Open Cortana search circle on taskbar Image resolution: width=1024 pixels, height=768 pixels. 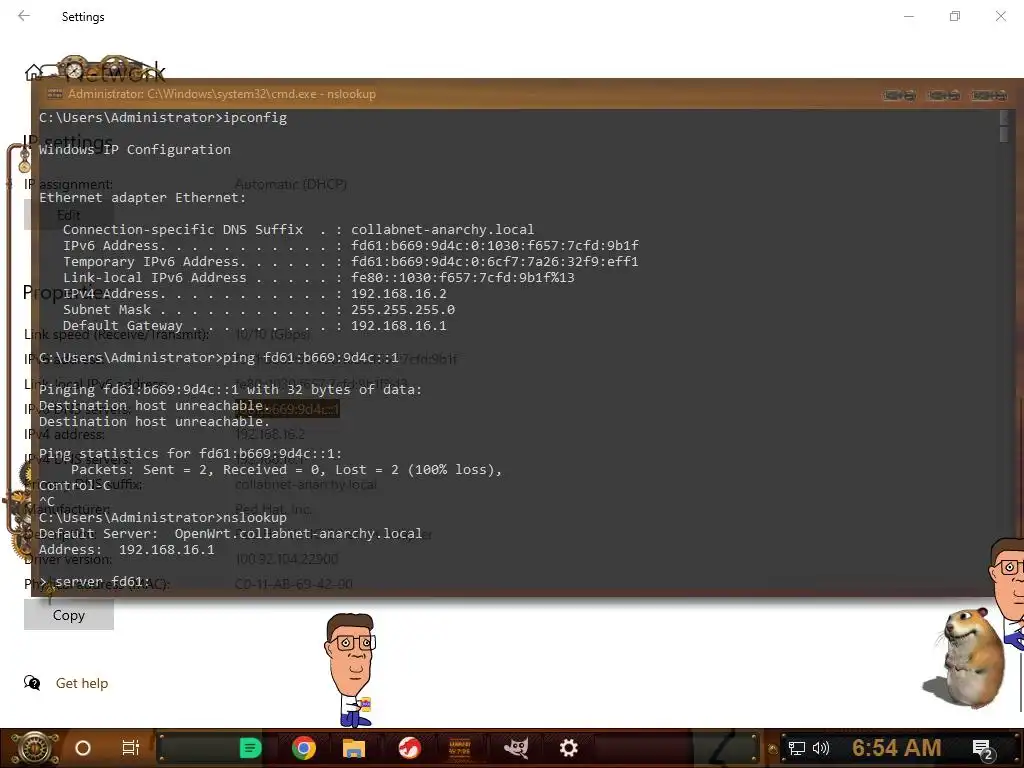[83, 748]
